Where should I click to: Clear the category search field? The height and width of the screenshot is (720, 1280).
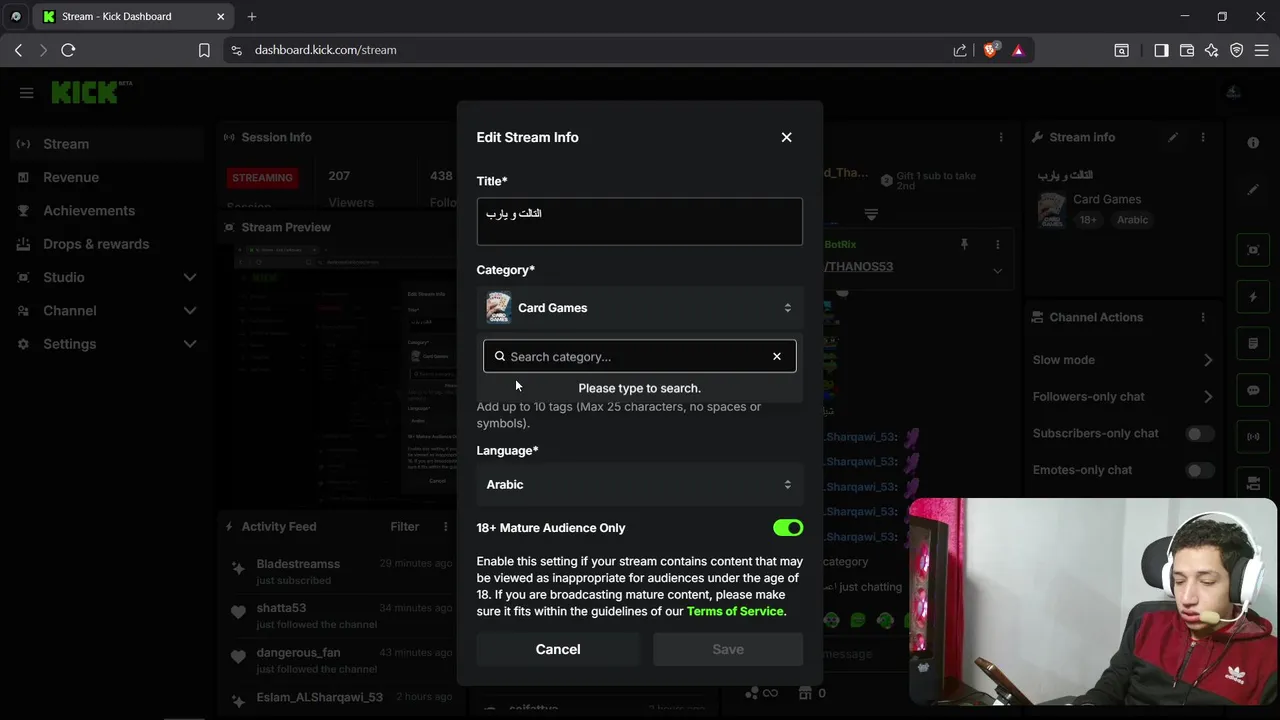pos(777,356)
